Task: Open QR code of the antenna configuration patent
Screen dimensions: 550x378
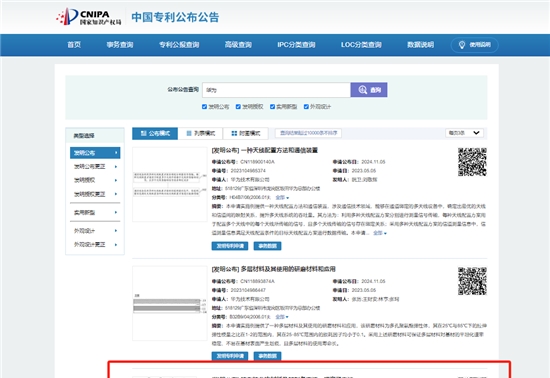Action: [472, 162]
